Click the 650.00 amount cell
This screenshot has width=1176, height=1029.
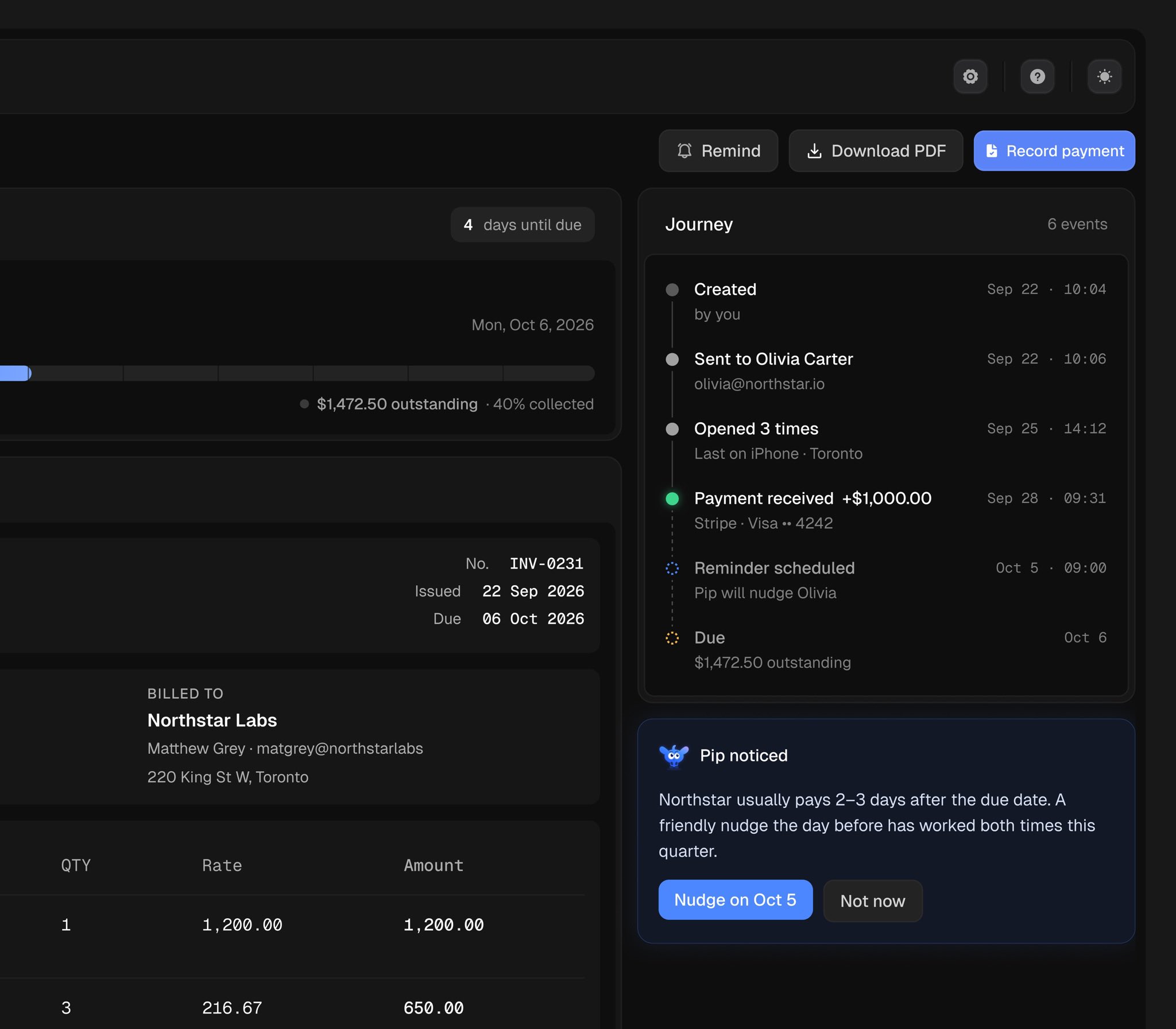(x=434, y=1008)
